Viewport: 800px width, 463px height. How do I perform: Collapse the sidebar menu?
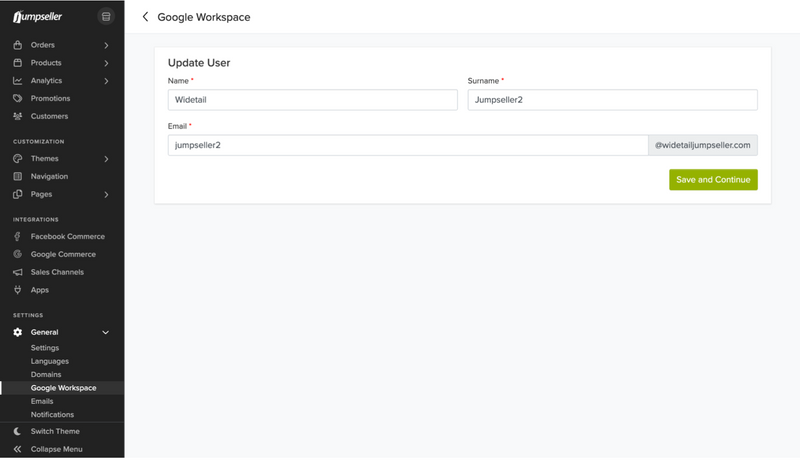coord(18,450)
